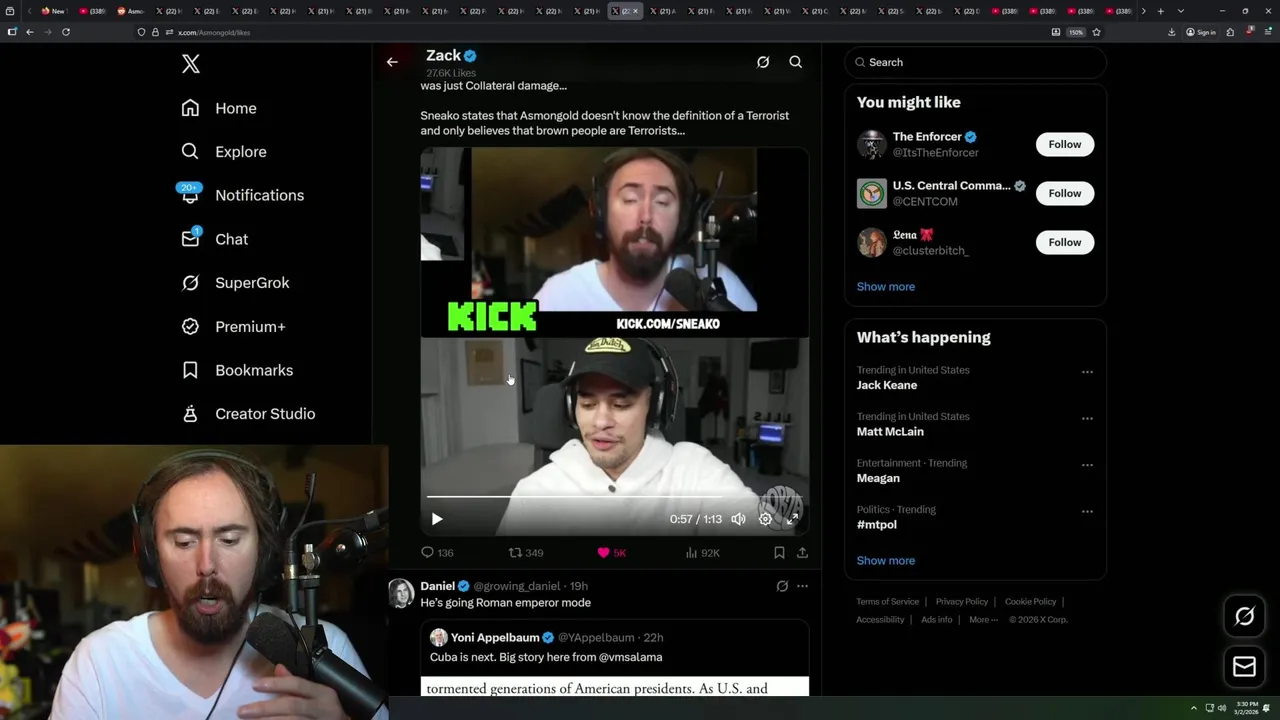Open more options for Jack Keane trend

[1087, 372]
